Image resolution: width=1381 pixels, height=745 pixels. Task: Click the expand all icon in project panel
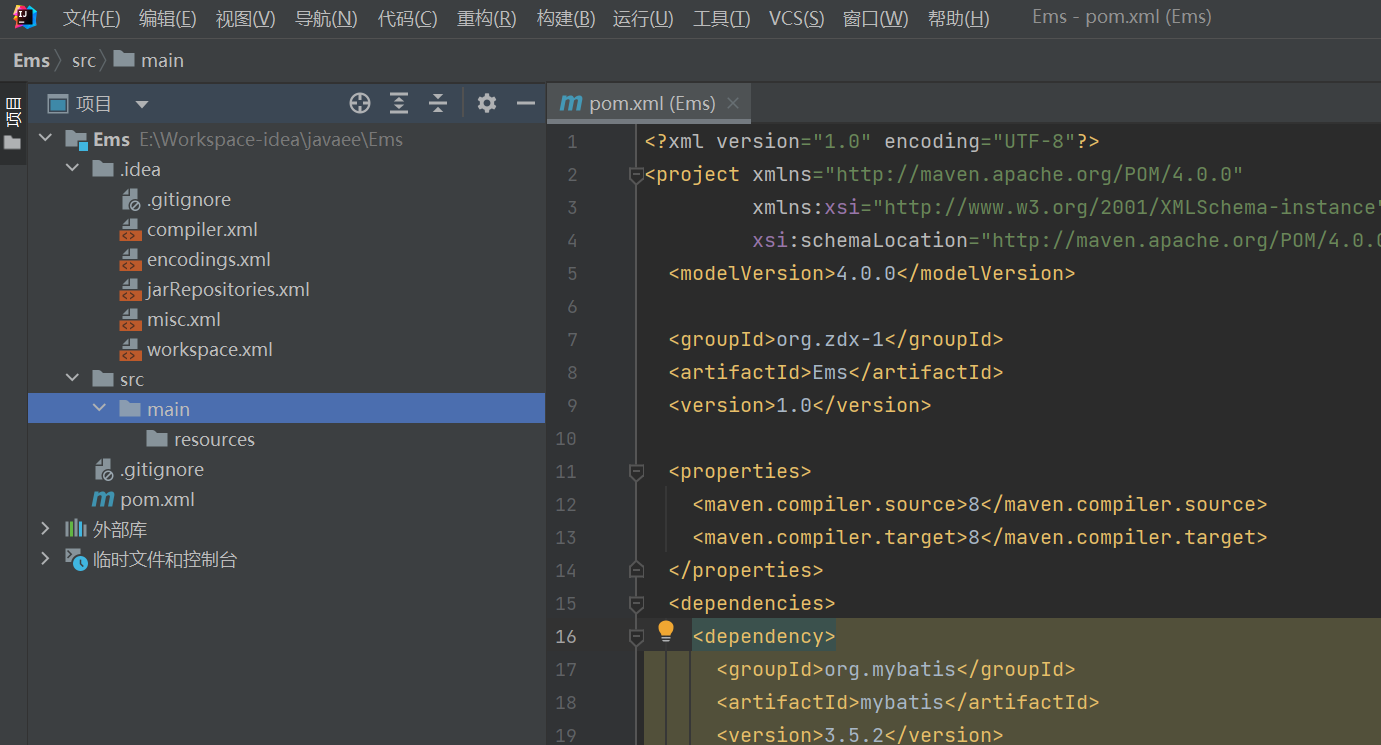pyautogui.click(x=399, y=103)
